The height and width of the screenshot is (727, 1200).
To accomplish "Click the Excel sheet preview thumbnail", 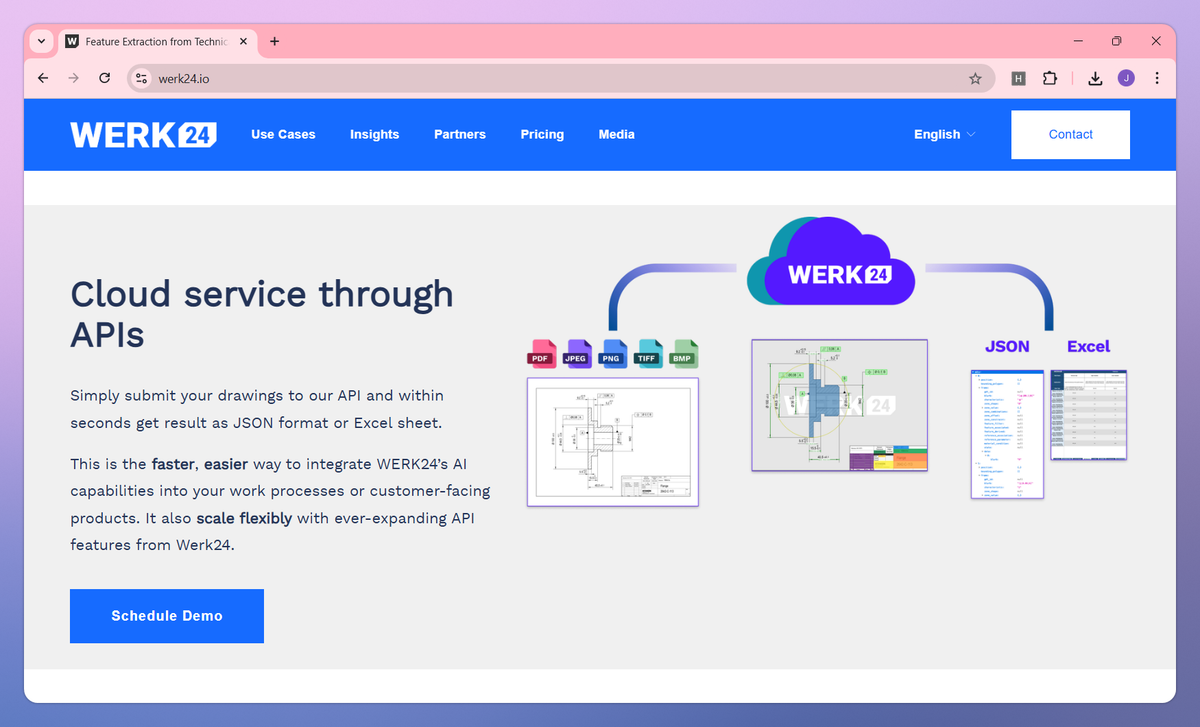I will (1089, 414).
